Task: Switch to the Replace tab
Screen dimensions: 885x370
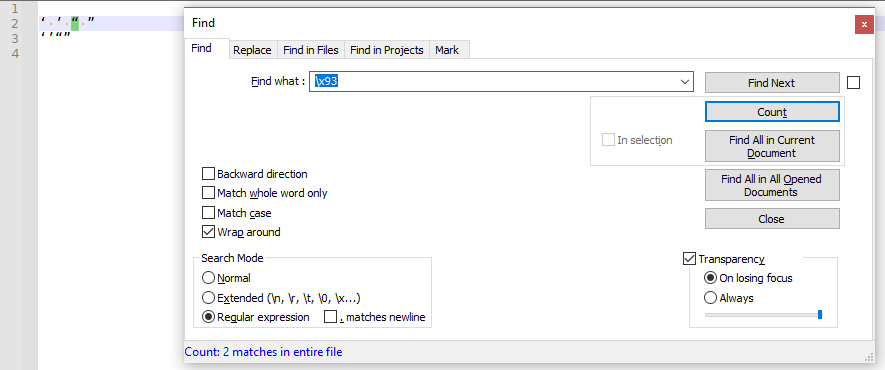Action: tap(252, 50)
